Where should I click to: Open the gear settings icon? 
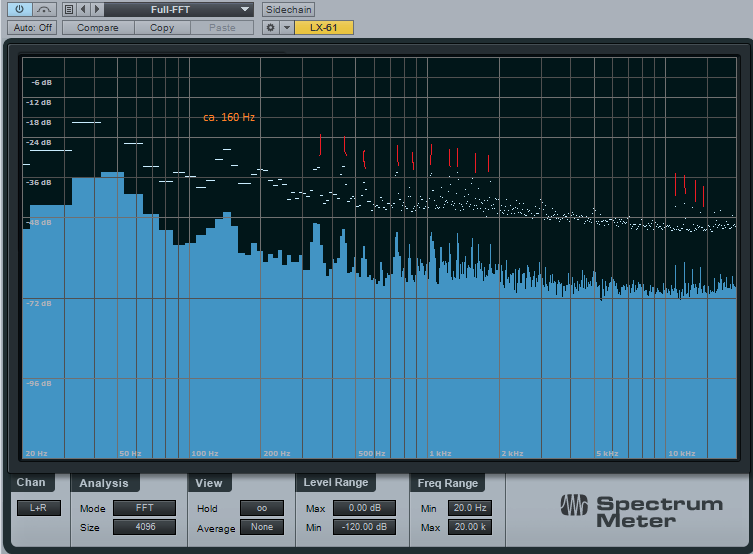270,27
